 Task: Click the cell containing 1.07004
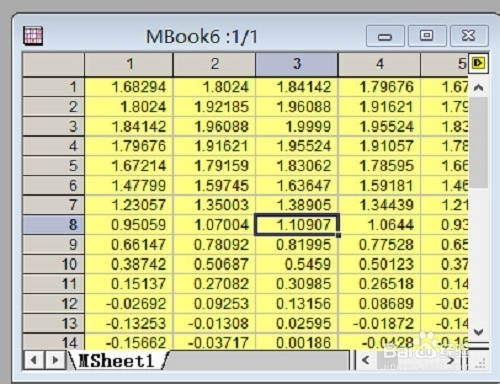[x=214, y=225]
